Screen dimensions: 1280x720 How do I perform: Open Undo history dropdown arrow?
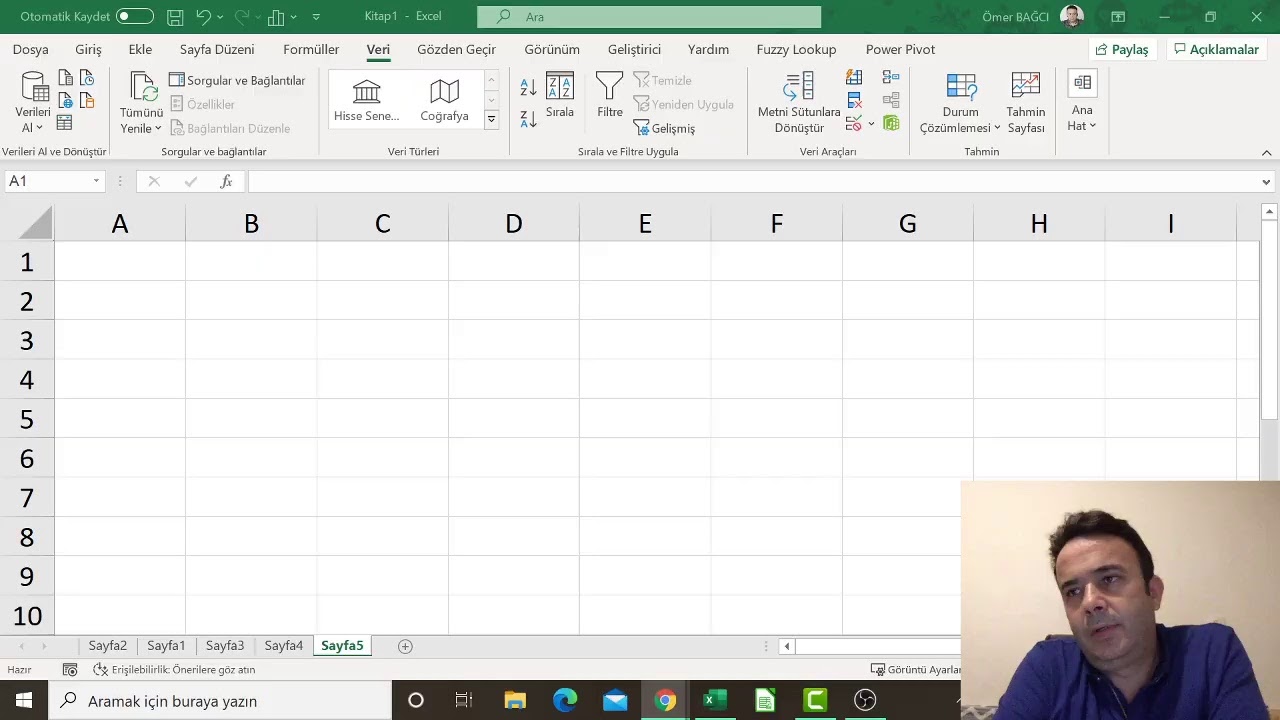220,17
